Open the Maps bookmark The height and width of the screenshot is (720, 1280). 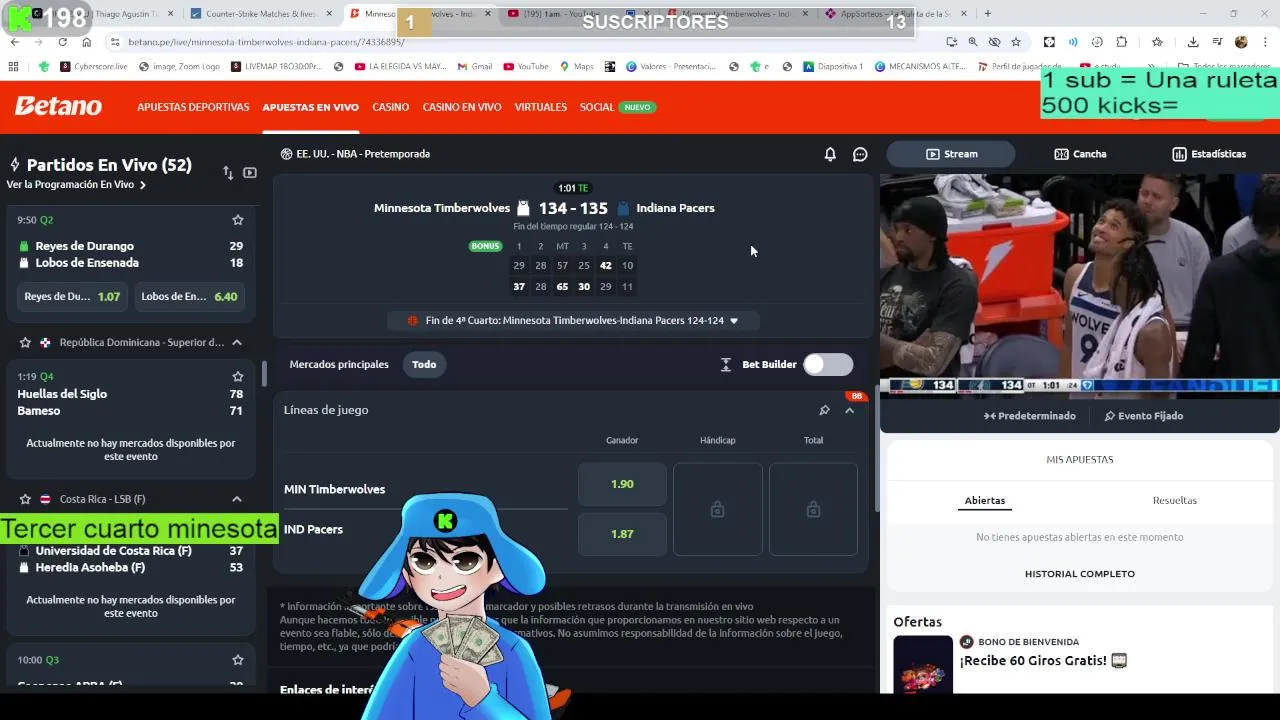coord(576,67)
